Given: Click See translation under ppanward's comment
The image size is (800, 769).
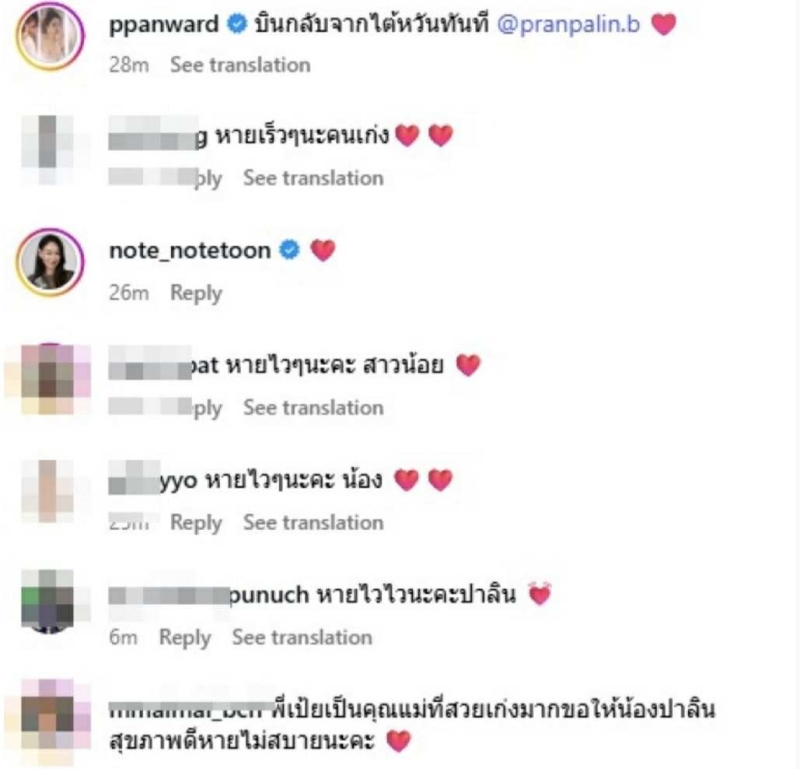Looking at the screenshot, I should click(240, 65).
